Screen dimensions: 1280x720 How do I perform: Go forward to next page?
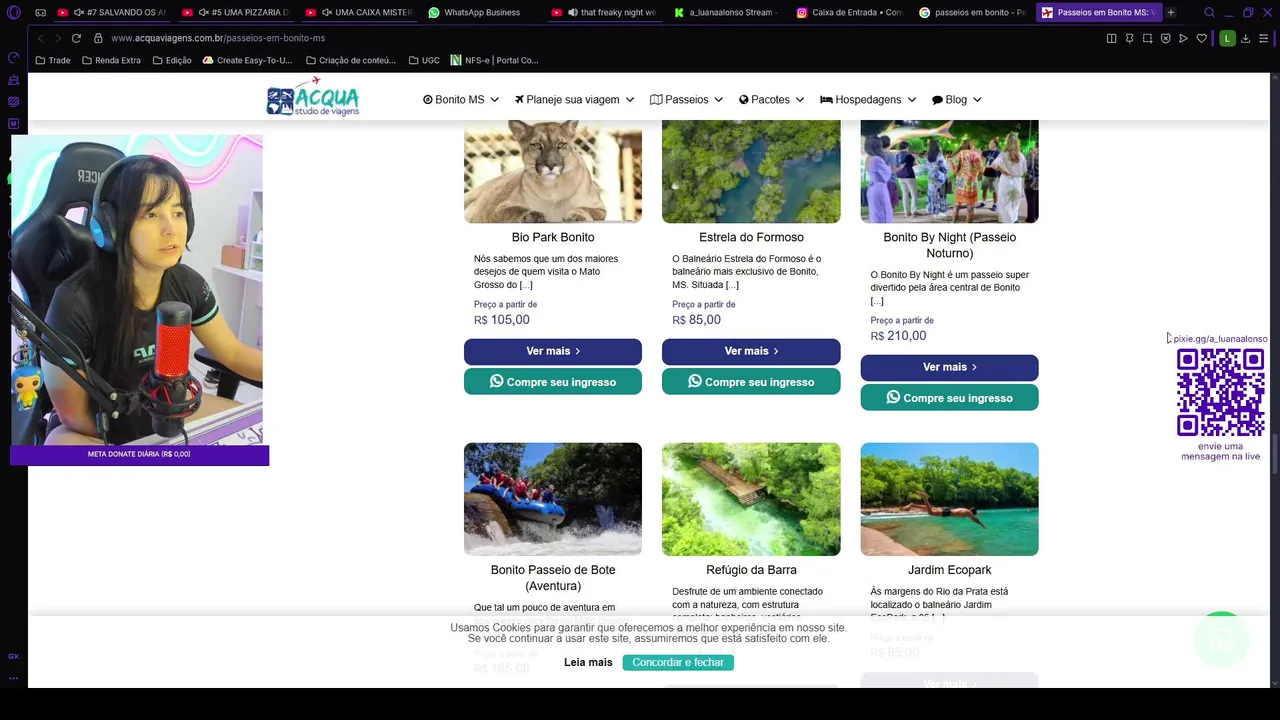(57, 38)
